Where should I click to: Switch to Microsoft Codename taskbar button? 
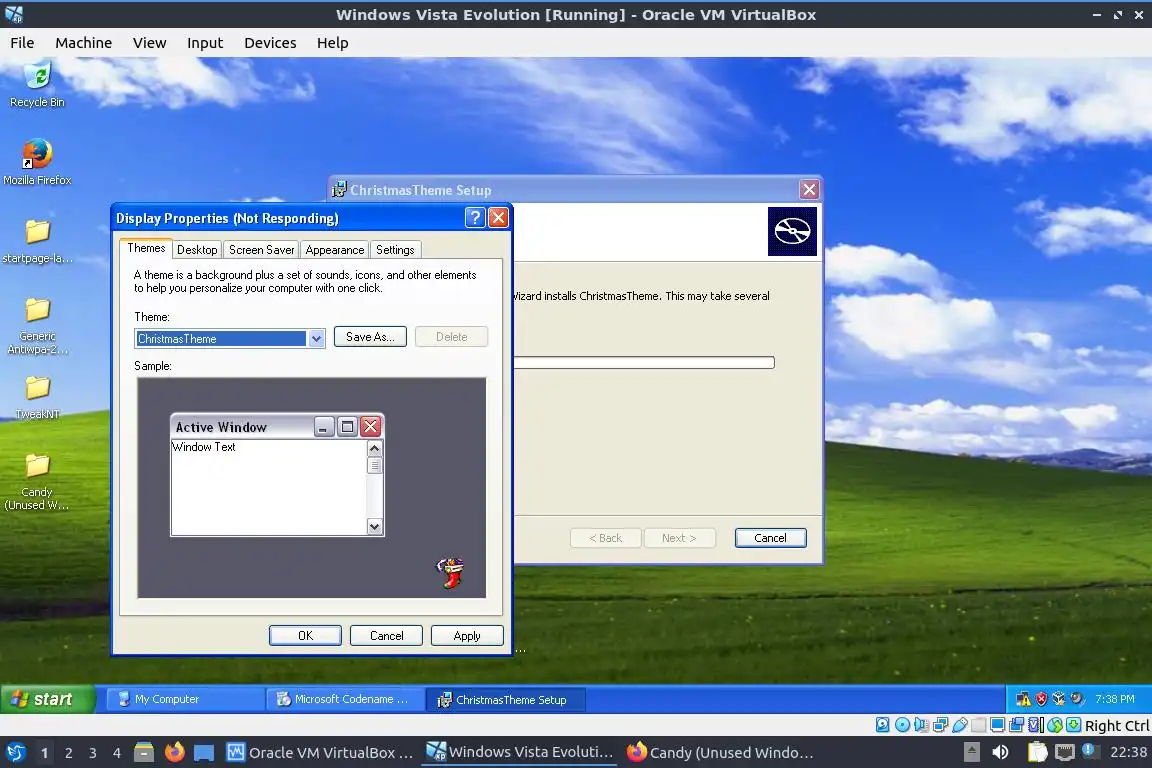point(345,699)
